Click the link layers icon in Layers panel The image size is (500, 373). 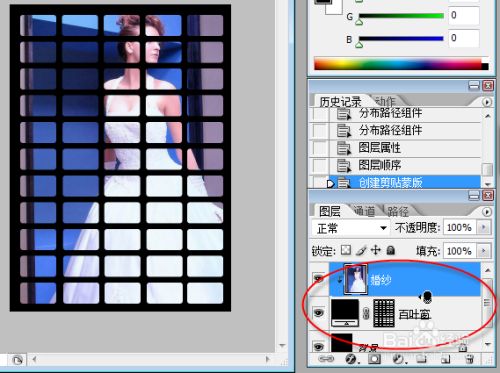[326, 359]
